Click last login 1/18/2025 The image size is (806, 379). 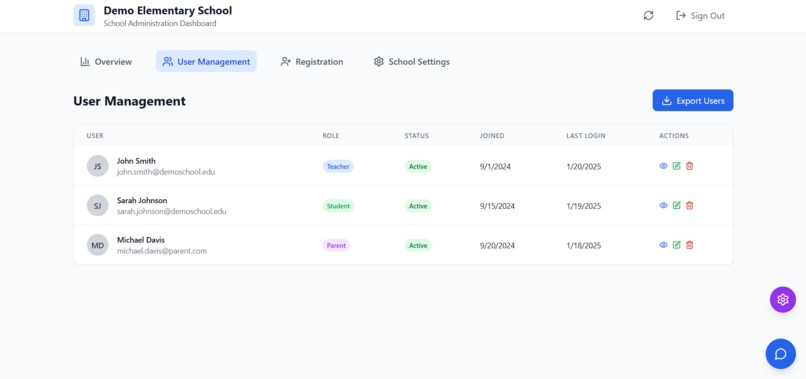(584, 246)
